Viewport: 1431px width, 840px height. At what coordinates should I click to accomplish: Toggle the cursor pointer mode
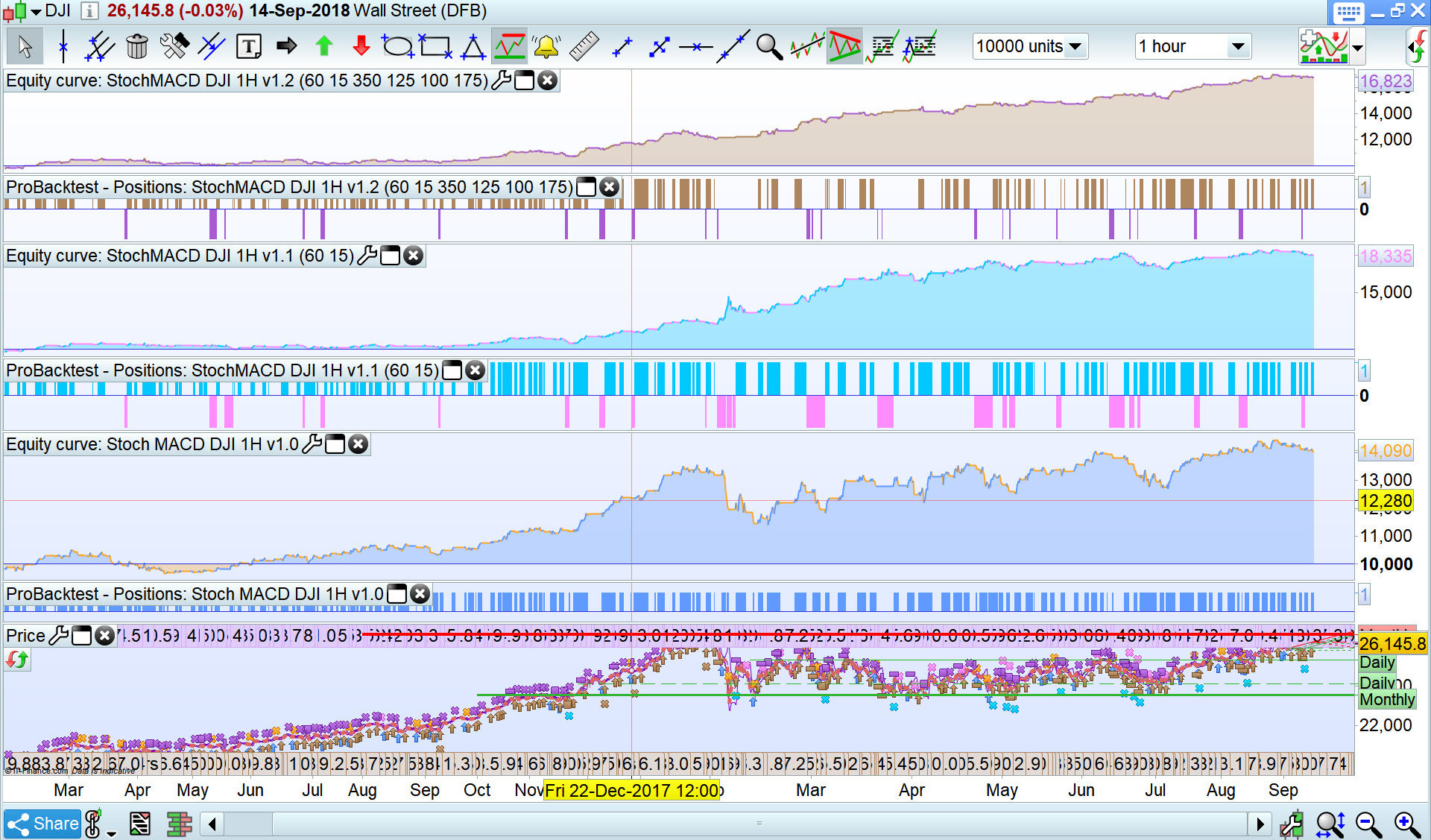point(25,47)
